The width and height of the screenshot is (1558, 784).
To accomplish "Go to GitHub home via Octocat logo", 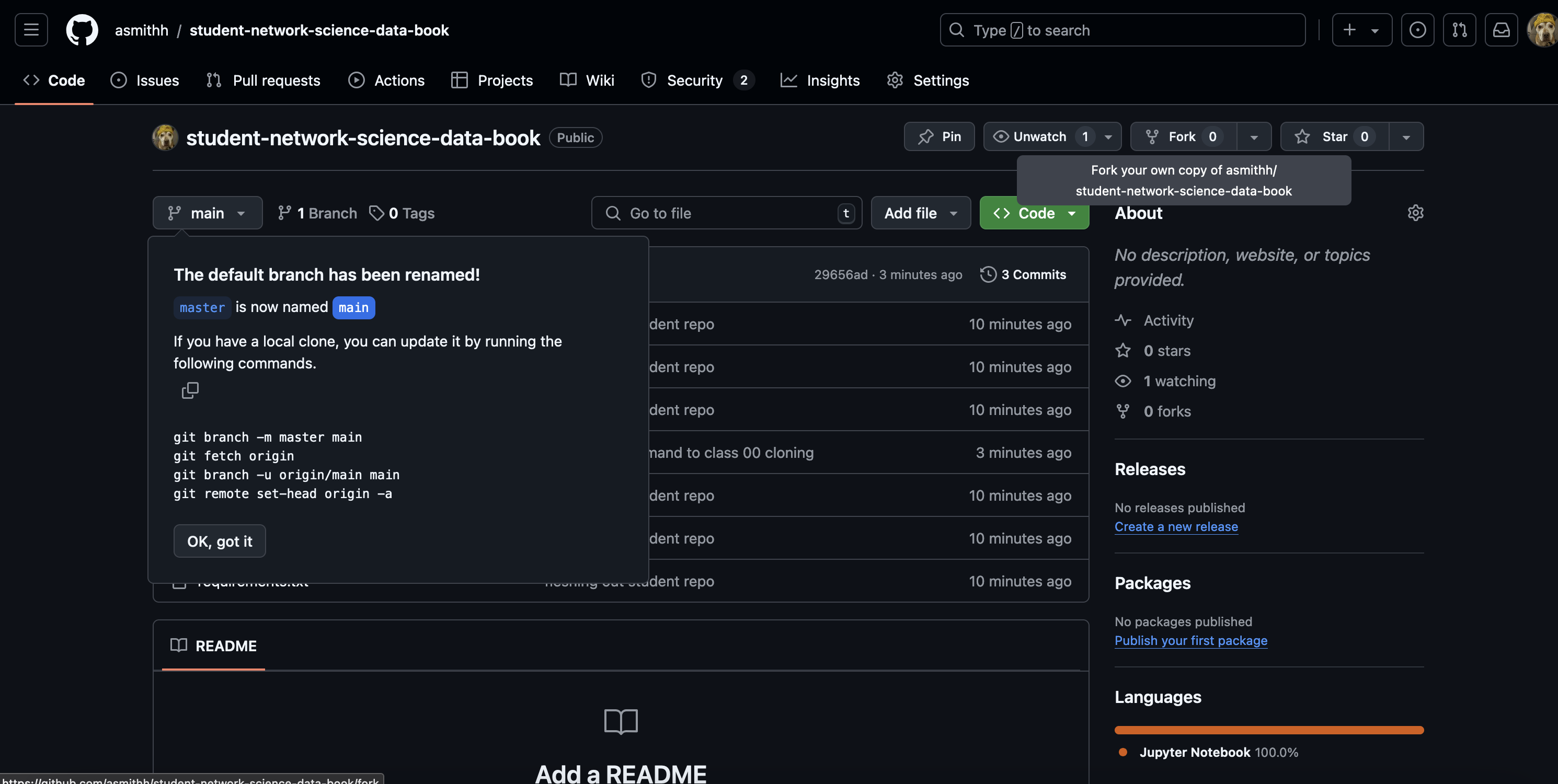I will tap(82, 30).
